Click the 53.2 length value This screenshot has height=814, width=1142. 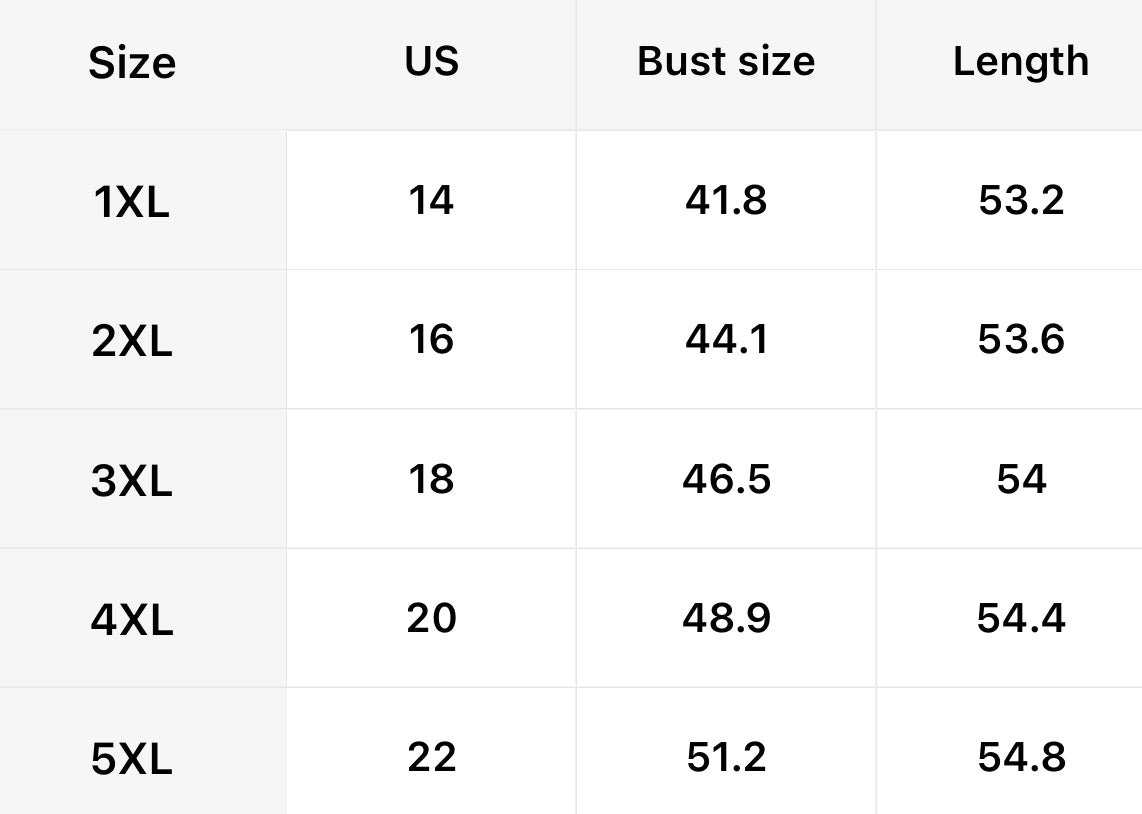pyautogui.click(x=1021, y=200)
